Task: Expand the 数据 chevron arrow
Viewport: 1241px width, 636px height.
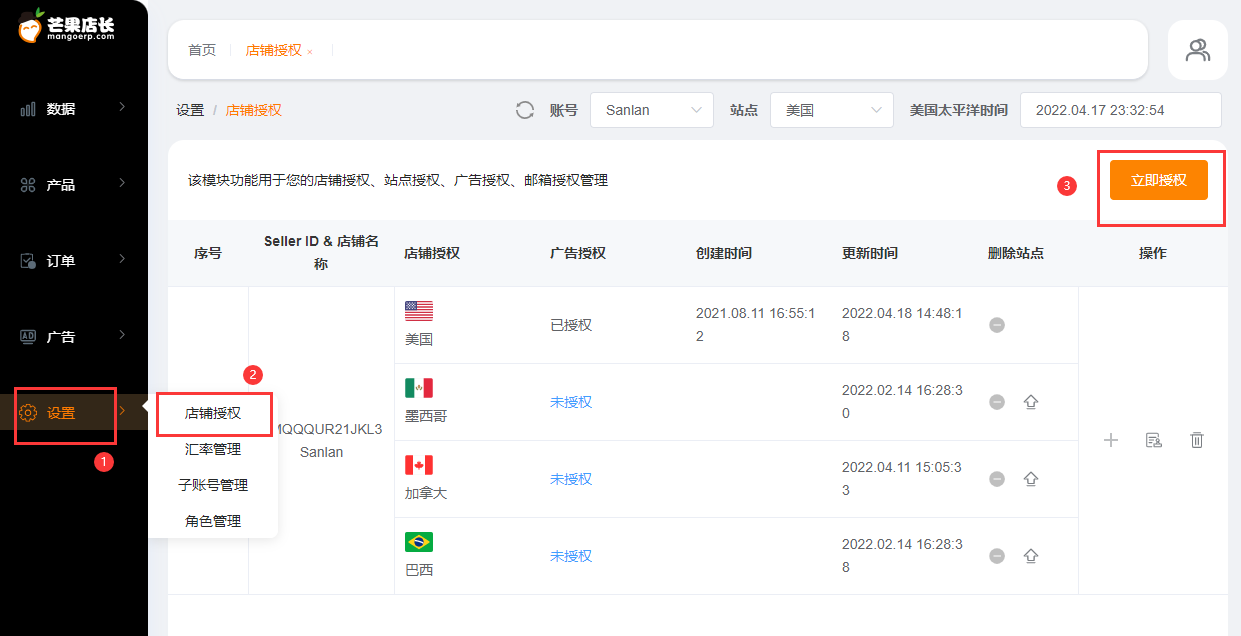Action: [122, 107]
